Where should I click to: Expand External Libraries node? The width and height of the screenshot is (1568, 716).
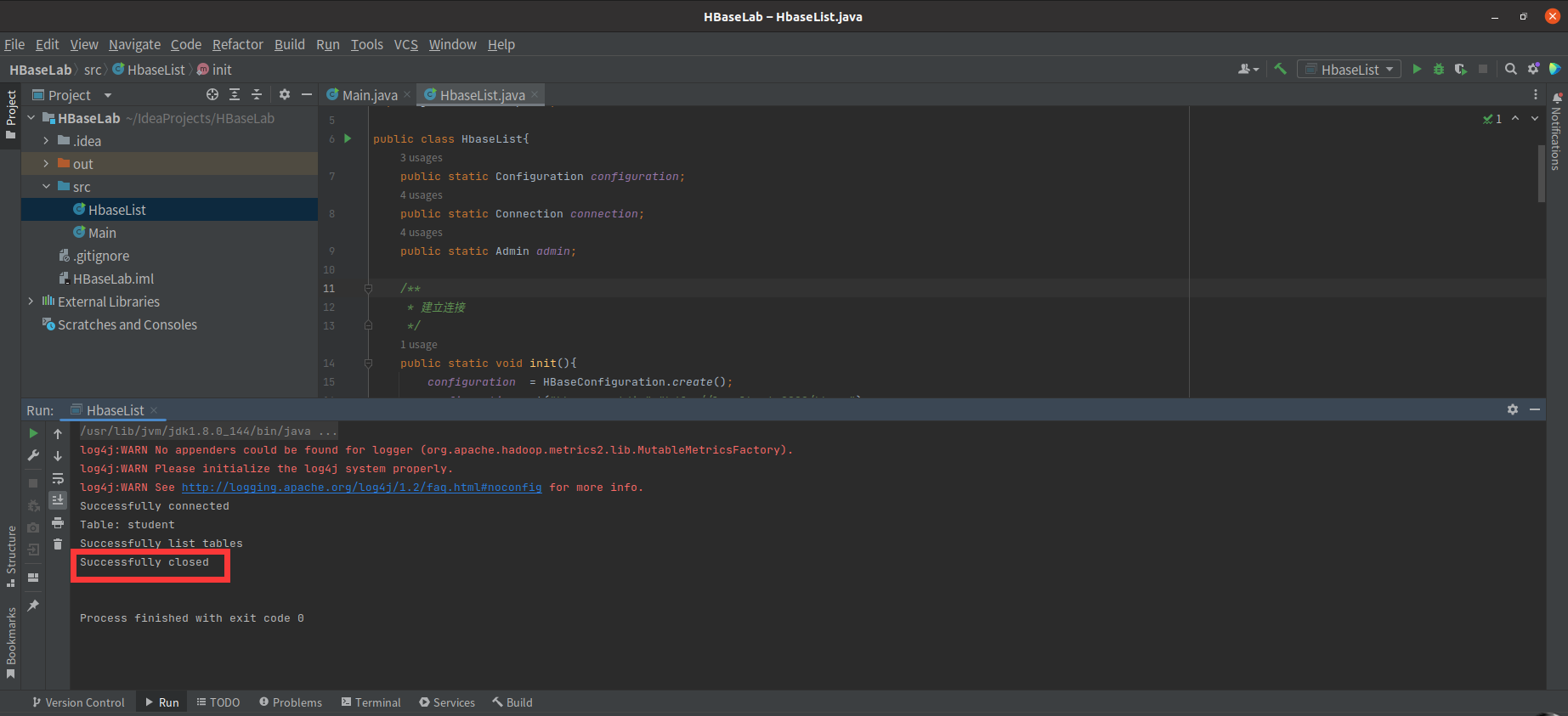(x=31, y=302)
